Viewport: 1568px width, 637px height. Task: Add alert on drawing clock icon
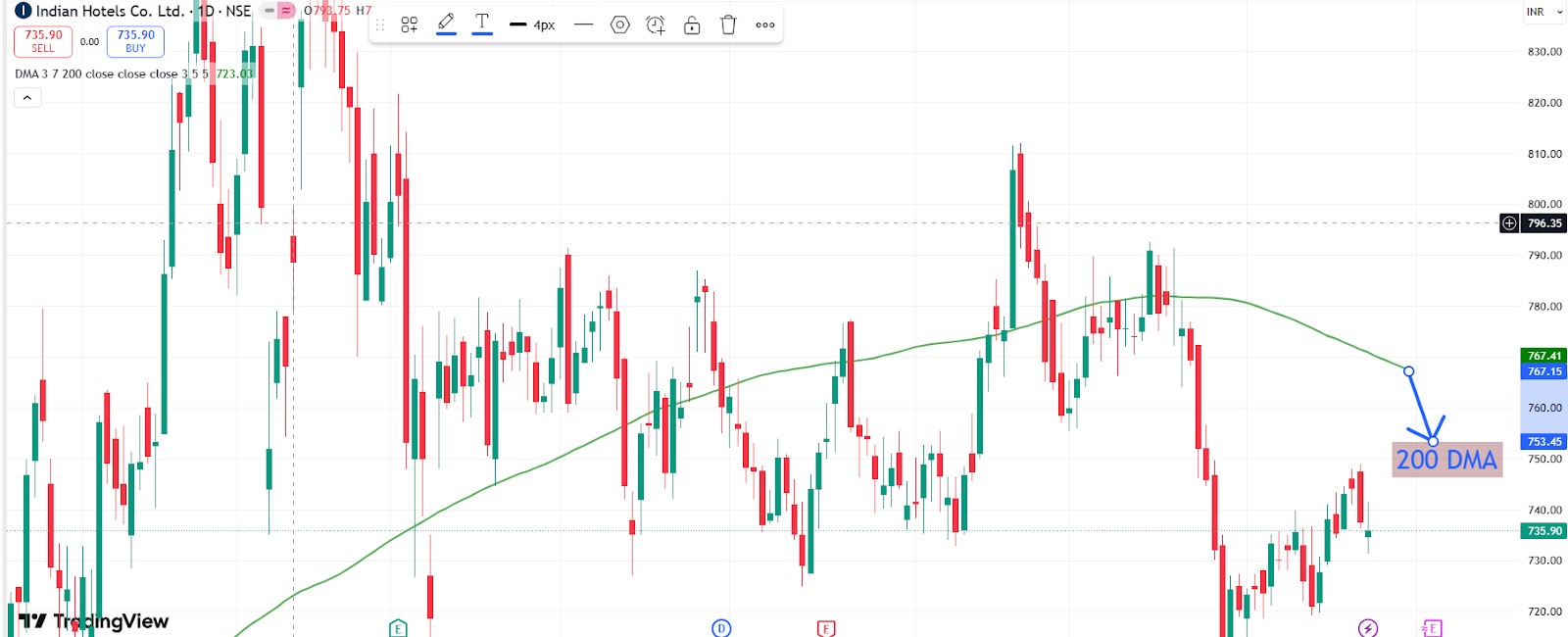coord(656,24)
